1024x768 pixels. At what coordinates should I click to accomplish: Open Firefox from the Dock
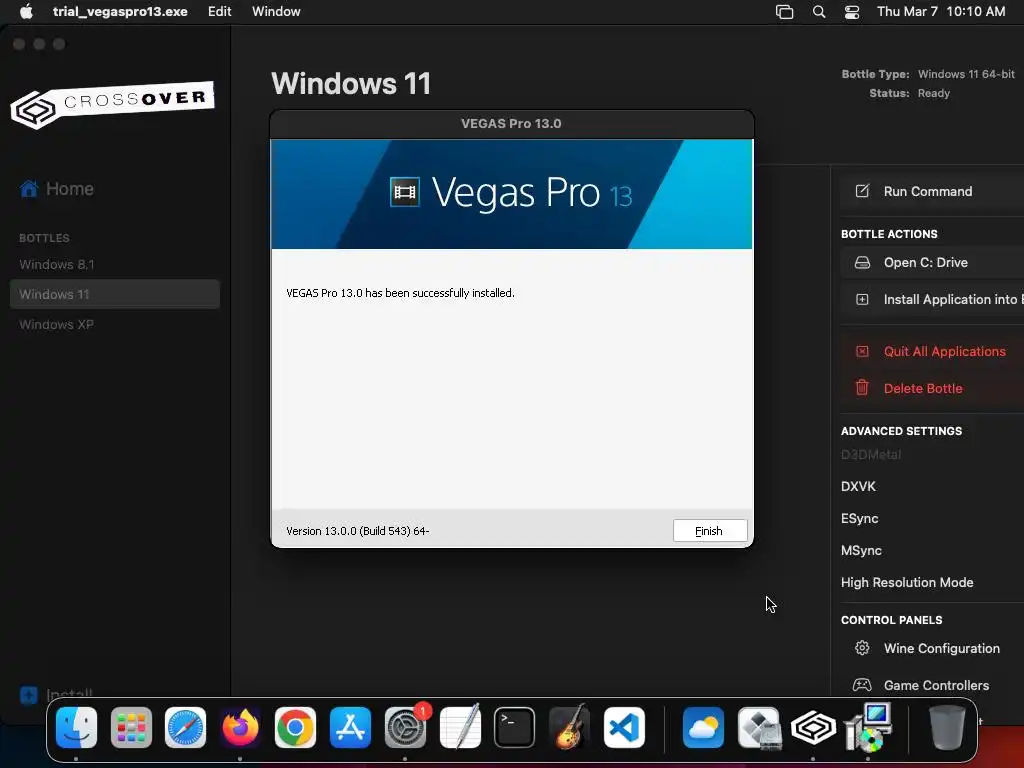click(240, 728)
